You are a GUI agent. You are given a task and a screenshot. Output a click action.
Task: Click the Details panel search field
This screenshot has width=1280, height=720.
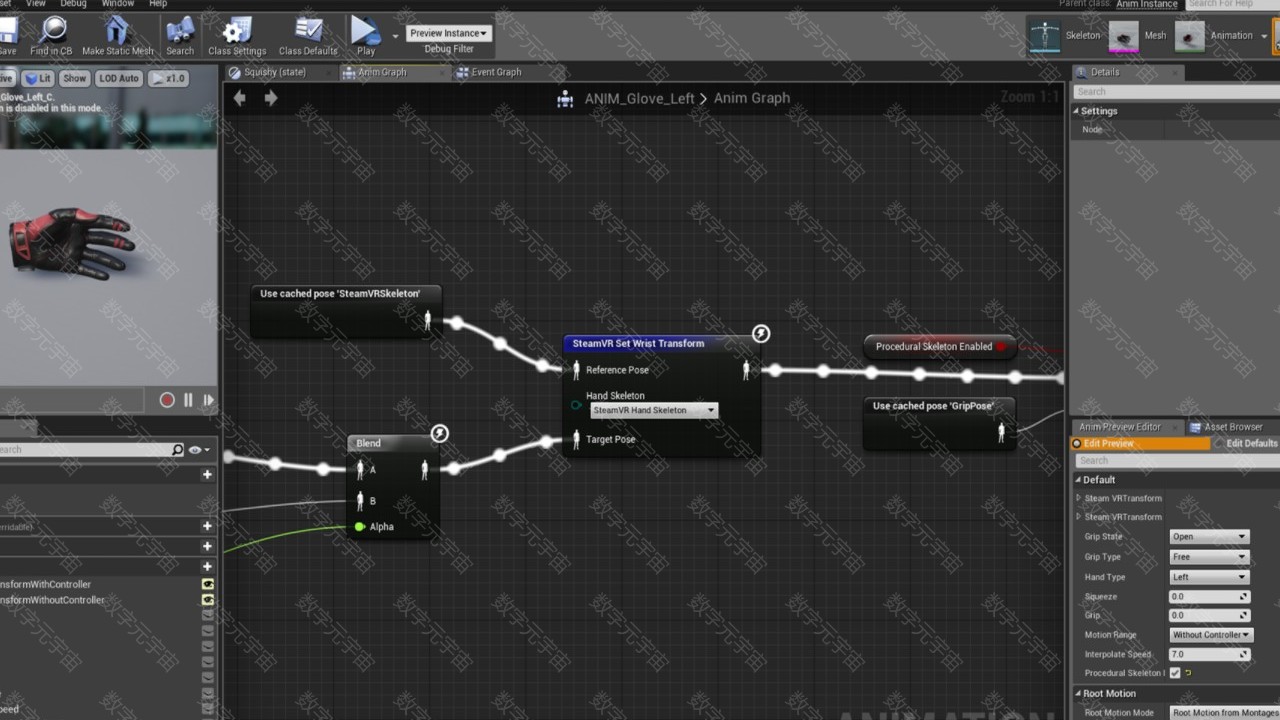(1175, 91)
